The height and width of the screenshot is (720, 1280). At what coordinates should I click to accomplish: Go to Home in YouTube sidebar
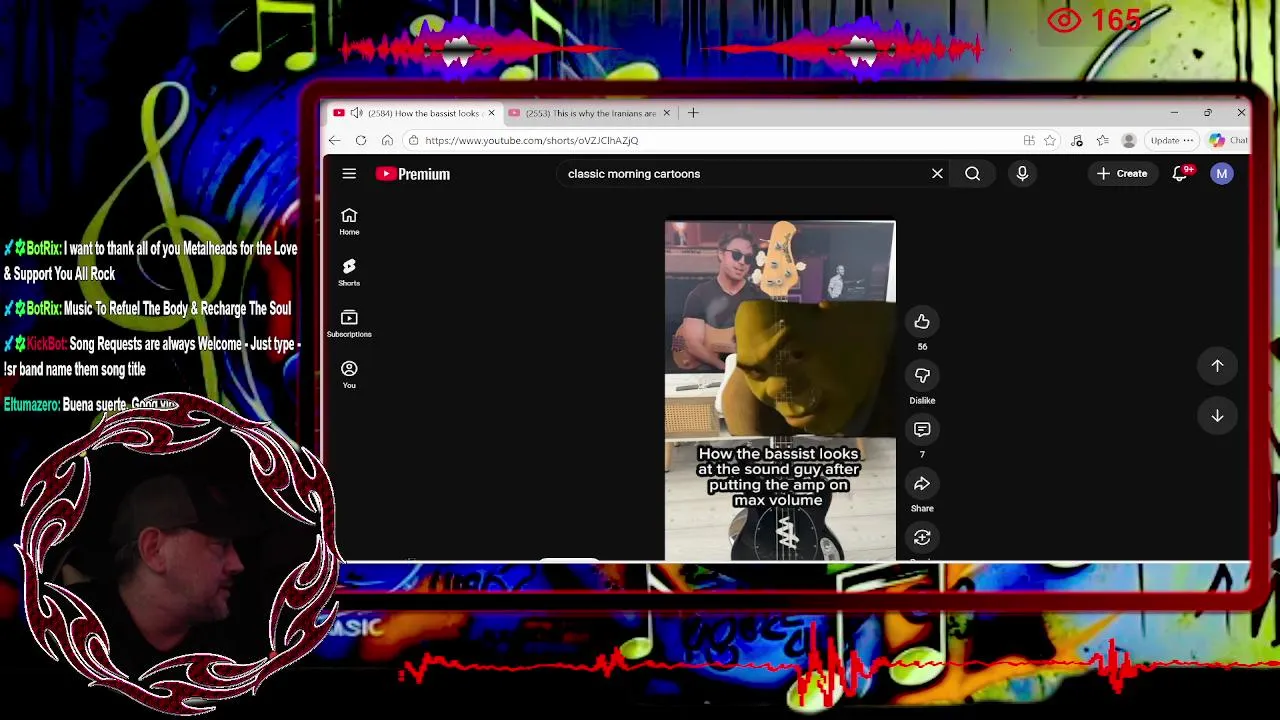[x=349, y=222]
